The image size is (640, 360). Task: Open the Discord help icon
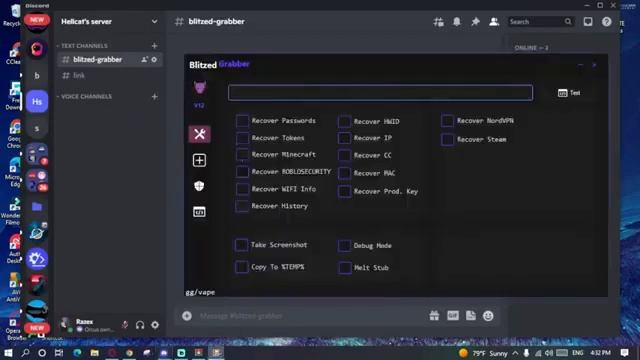tap(607, 22)
